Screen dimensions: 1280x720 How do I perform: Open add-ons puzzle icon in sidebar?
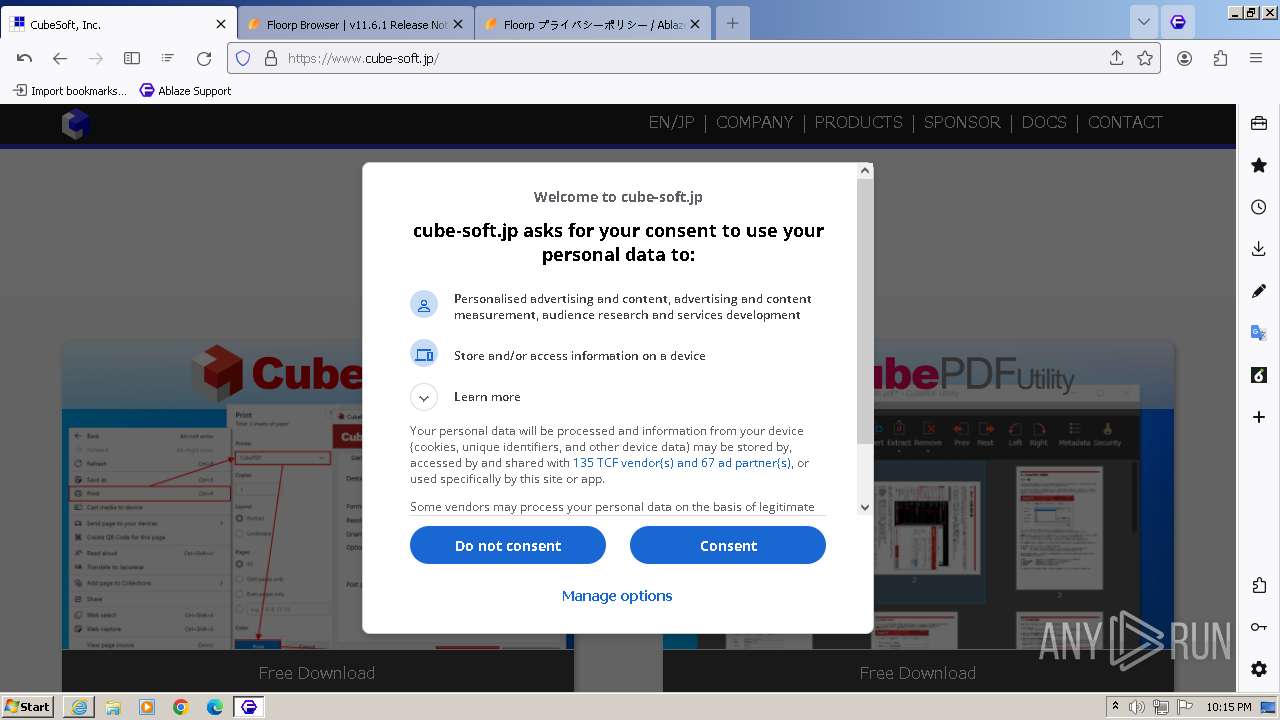click(1259, 585)
